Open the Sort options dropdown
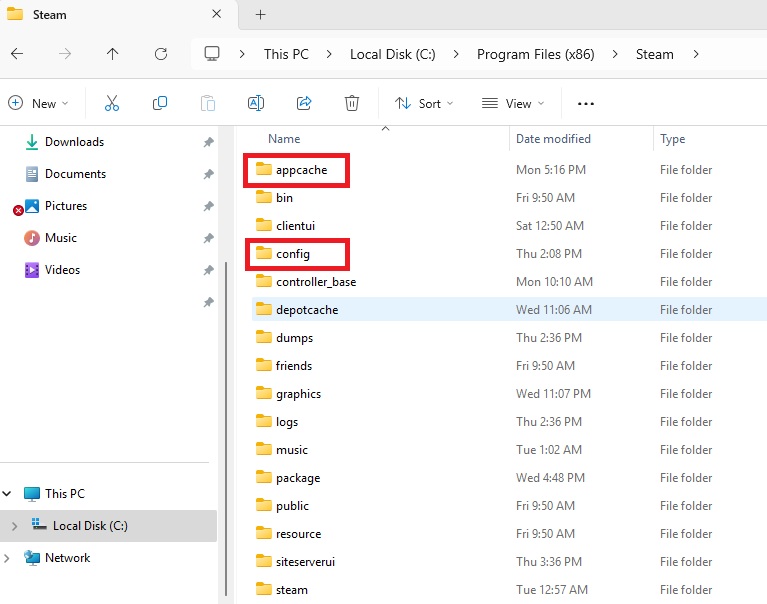The width and height of the screenshot is (767, 604). [x=424, y=104]
